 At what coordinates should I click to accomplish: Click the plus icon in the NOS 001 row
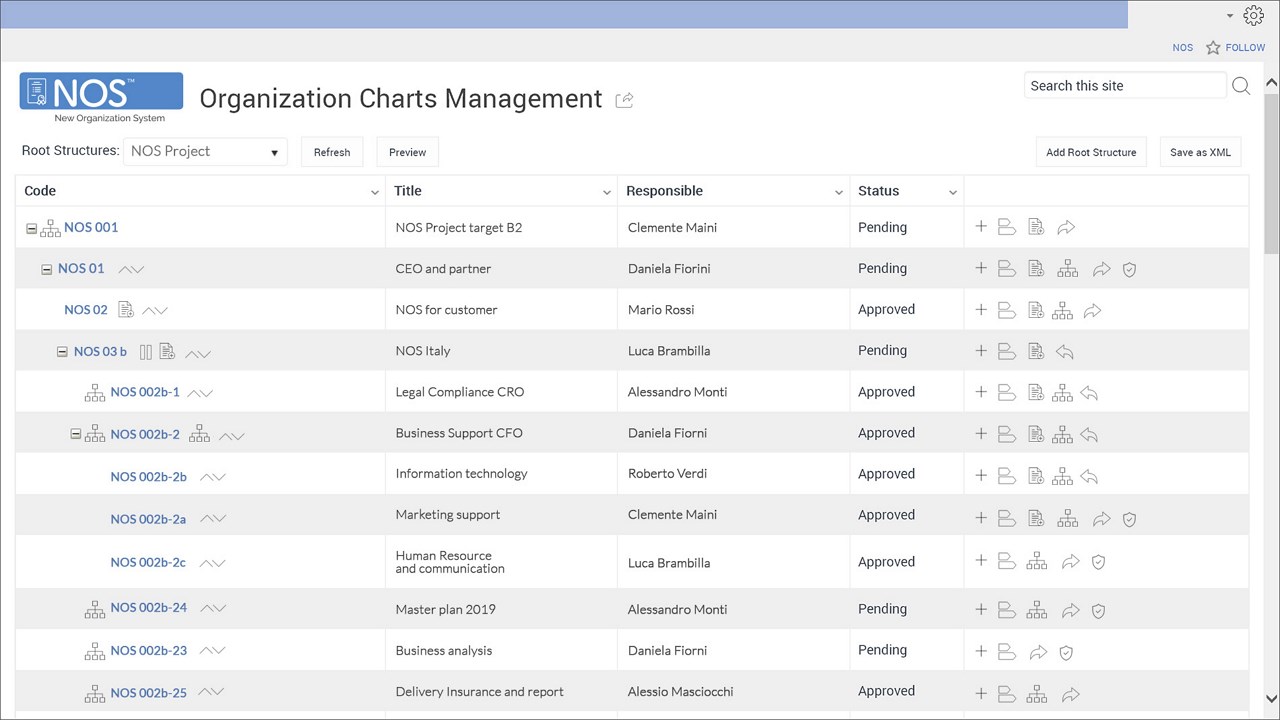coord(981,227)
